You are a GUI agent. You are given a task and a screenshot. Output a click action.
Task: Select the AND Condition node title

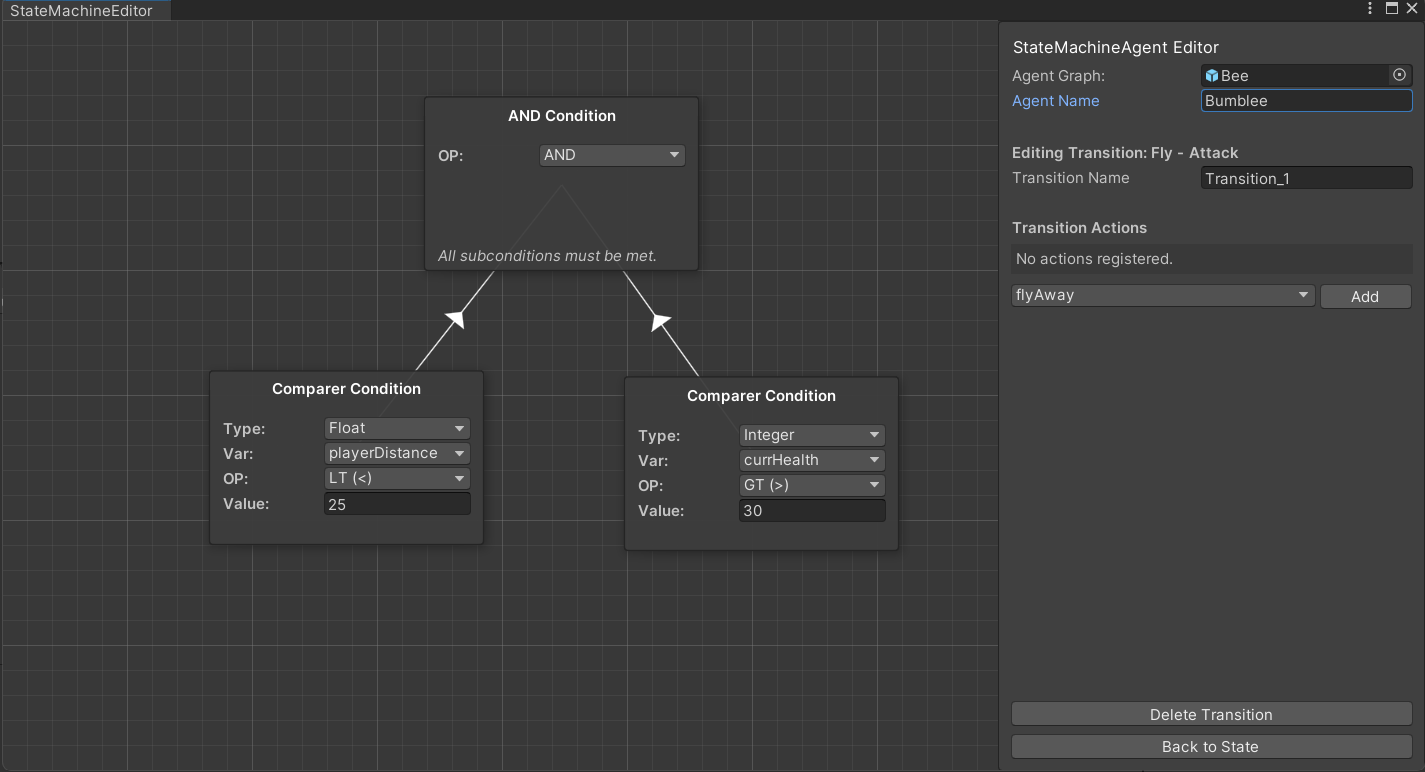562,116
